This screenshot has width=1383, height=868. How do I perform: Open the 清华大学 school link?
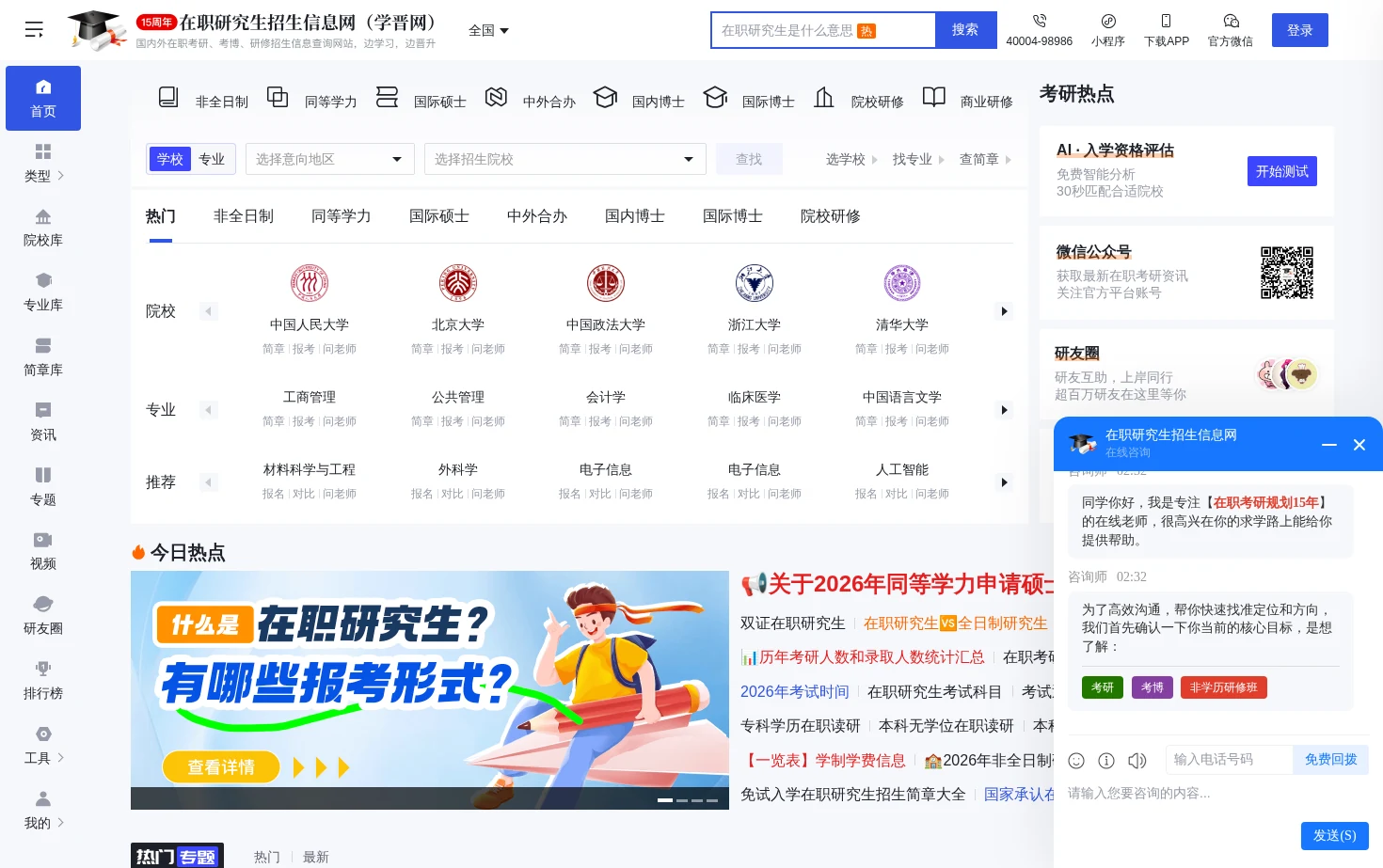coord(902,324)
